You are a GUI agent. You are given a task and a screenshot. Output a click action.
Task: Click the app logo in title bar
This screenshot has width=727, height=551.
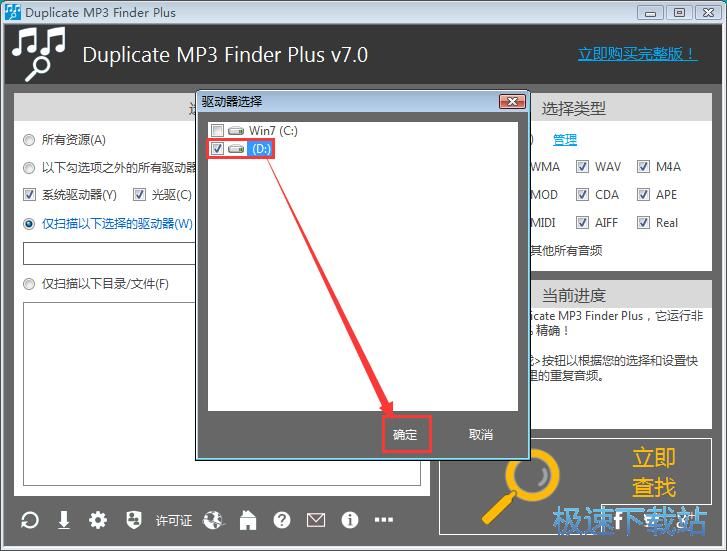13,12
